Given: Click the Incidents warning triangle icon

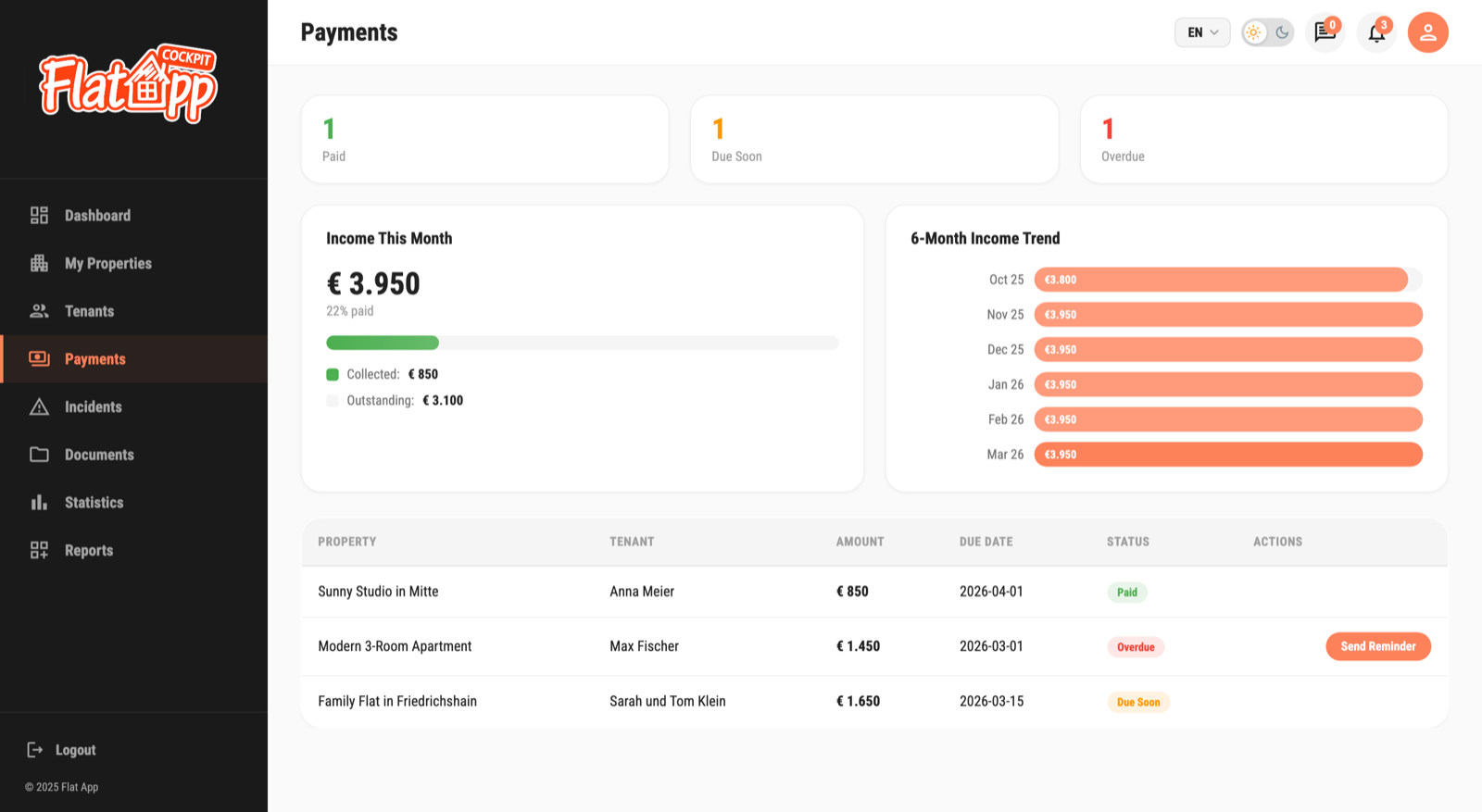Looking at the screenshot, I should 39,407.
